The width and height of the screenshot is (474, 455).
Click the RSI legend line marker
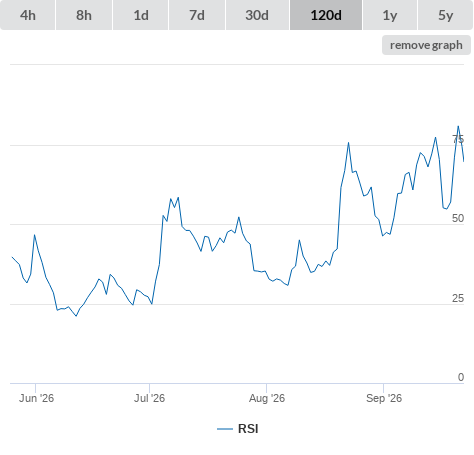pyautogui.click(x=225, y=429)
